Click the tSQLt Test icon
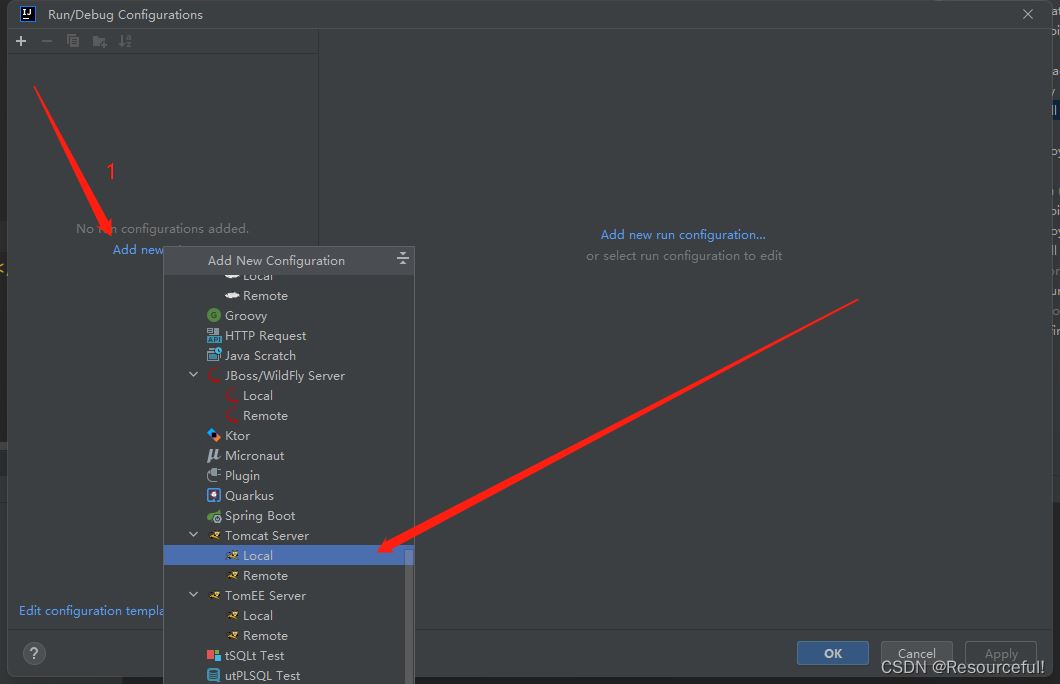1060x684 pixels. (x=214, y=656)
